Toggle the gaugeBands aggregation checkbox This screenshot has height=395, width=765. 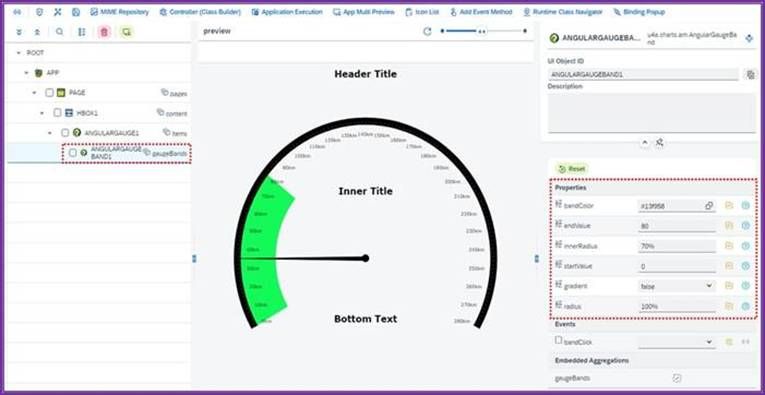point(677,378)
